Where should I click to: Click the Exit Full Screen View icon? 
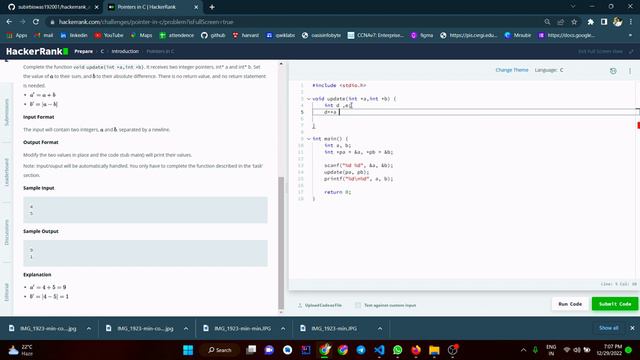coord(631,51)
